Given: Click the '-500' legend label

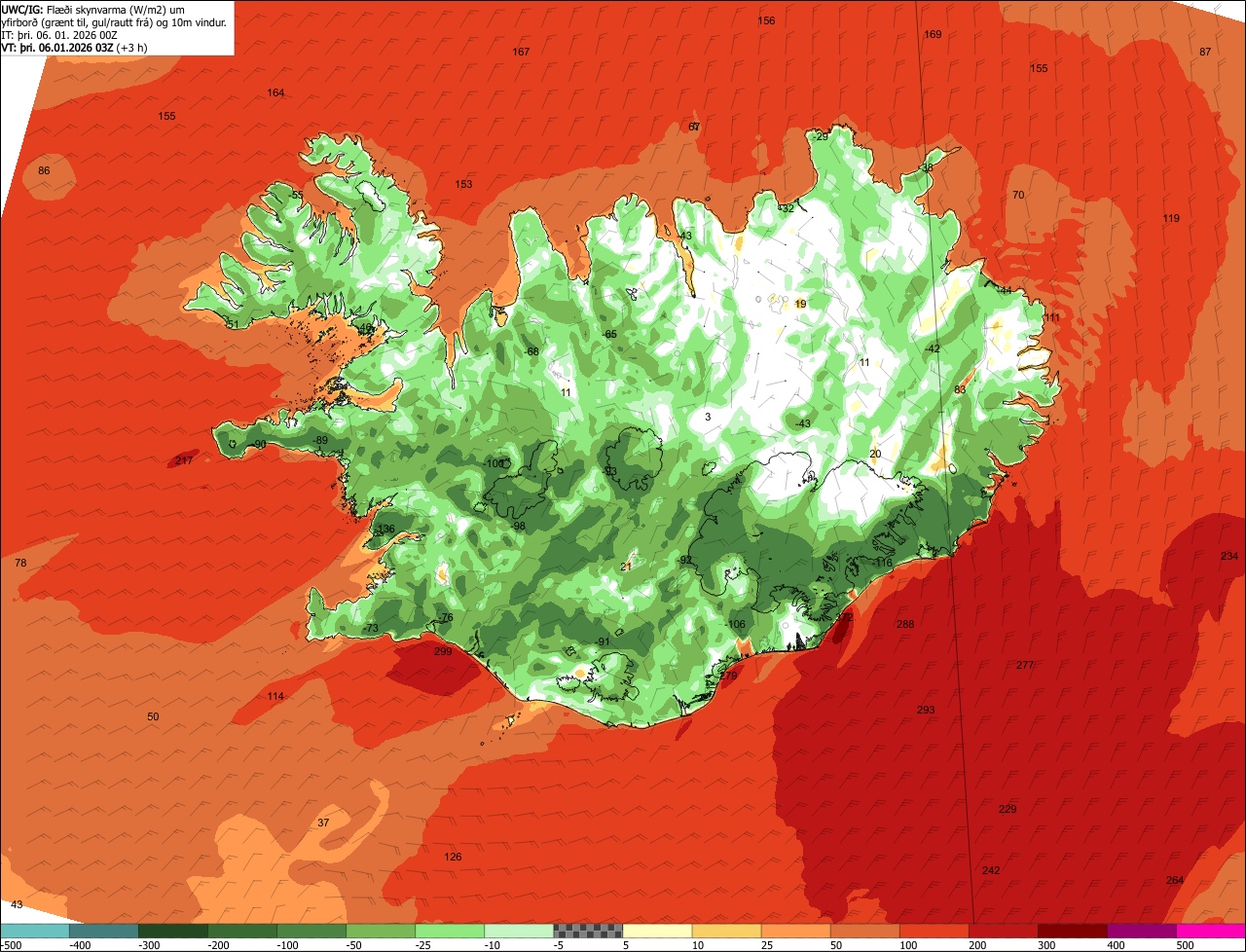Looking at the screenshot, I should click(11, 945).
